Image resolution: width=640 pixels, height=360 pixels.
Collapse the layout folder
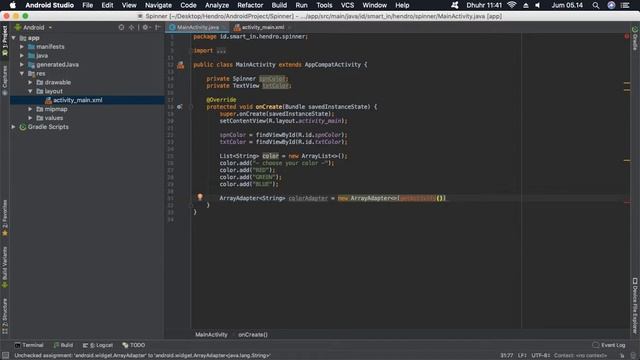[x=31, y=91]
